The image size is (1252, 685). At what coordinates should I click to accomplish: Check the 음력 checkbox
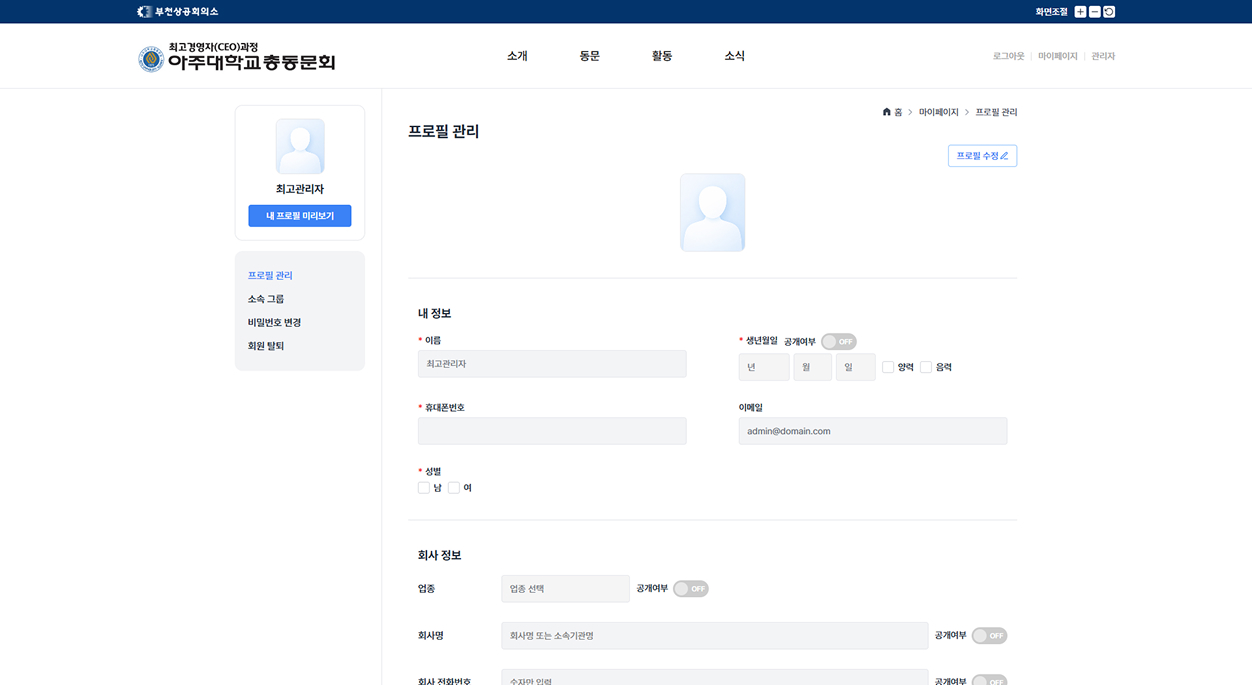926,367
